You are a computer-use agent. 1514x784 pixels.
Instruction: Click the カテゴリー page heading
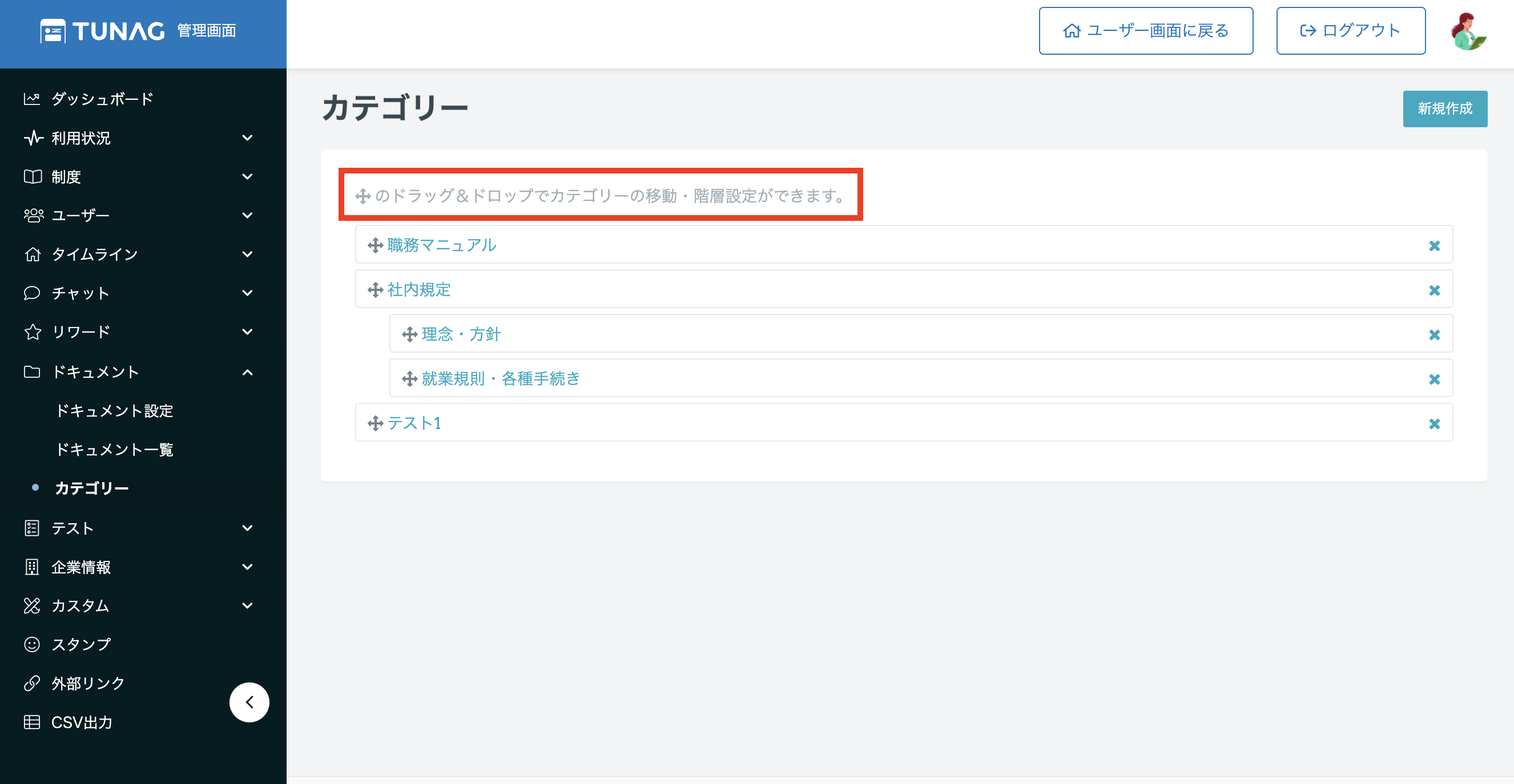click(395, 108)
